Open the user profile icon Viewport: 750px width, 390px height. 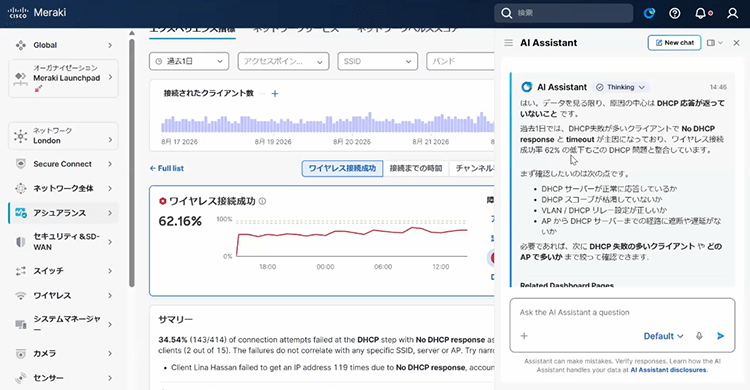pyautogui.click(x=732, y=13)
